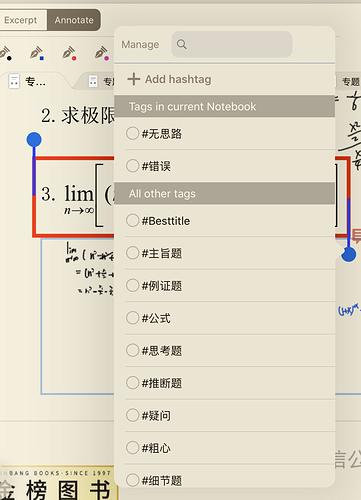Select the blue pen tool
The width and height of the screenshot is (361, 500).
tap(37, 53)
